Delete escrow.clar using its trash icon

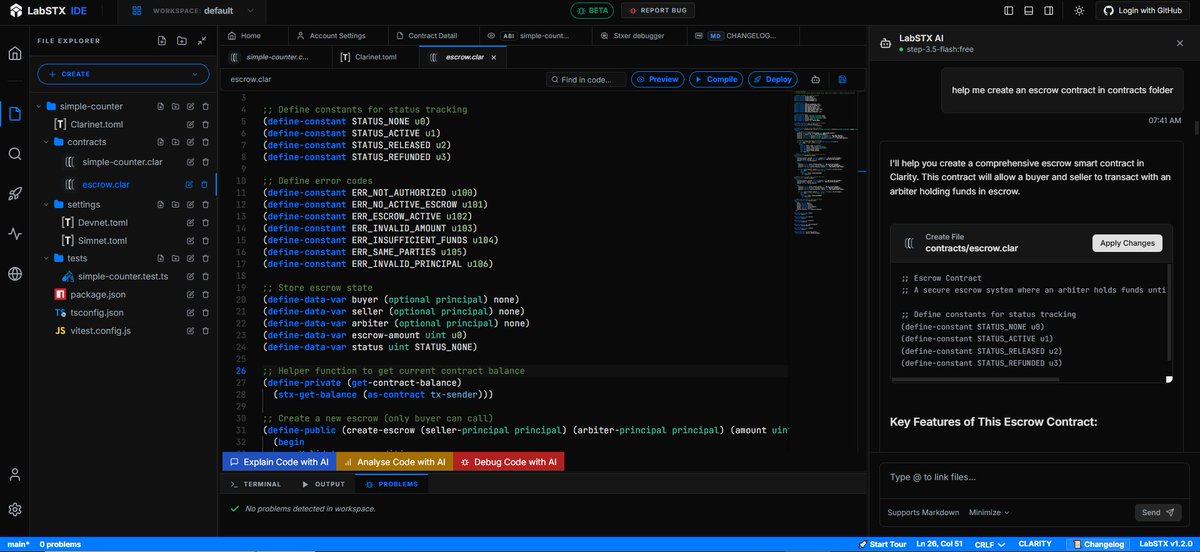205,184
